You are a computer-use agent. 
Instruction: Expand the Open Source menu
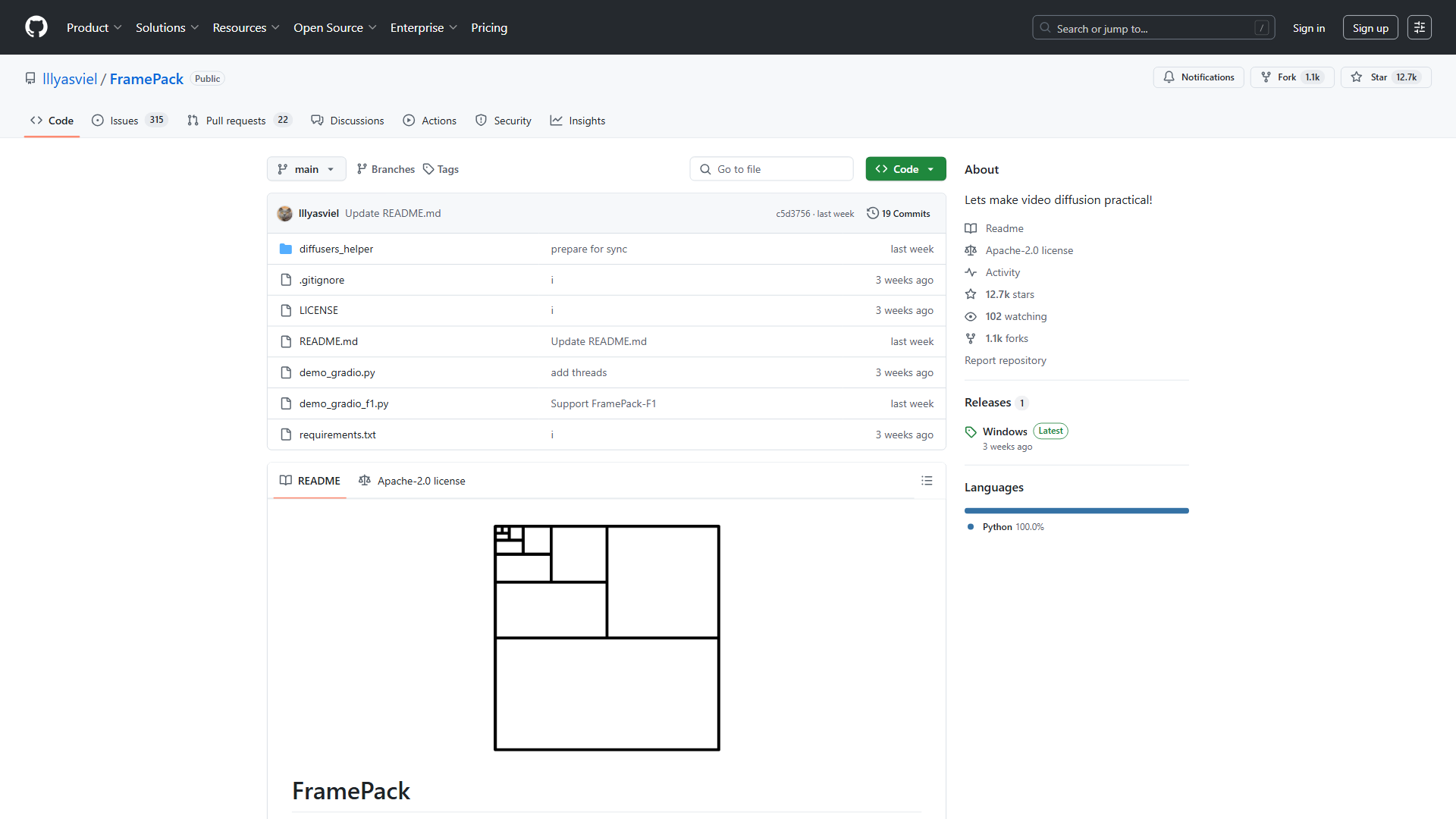(x=335, y=27)
